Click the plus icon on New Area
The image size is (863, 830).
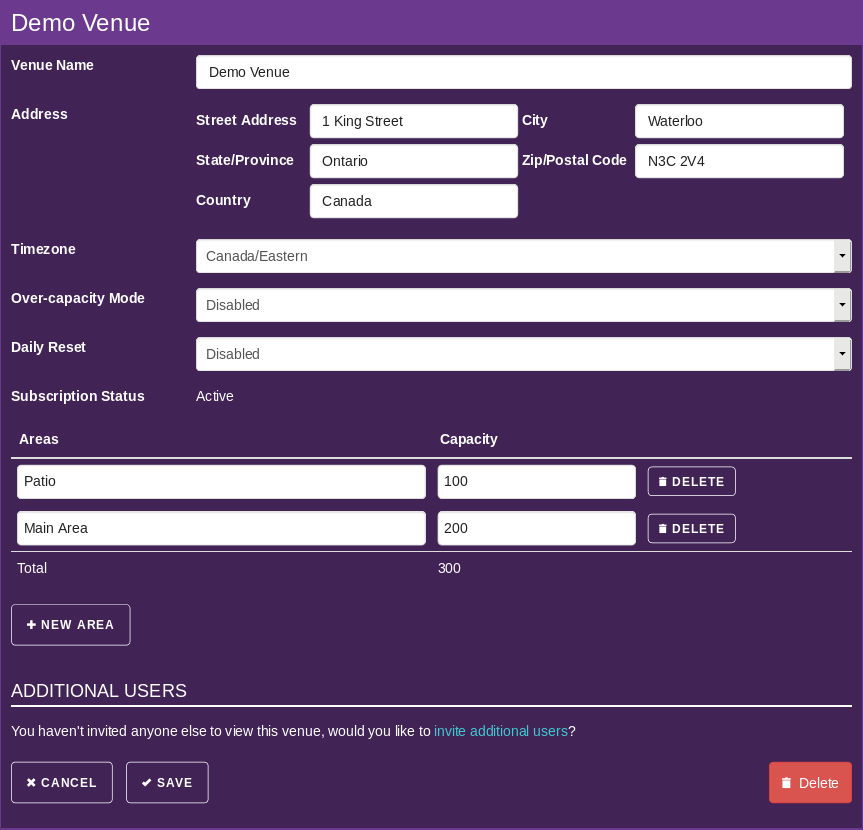tap(31, 625)
